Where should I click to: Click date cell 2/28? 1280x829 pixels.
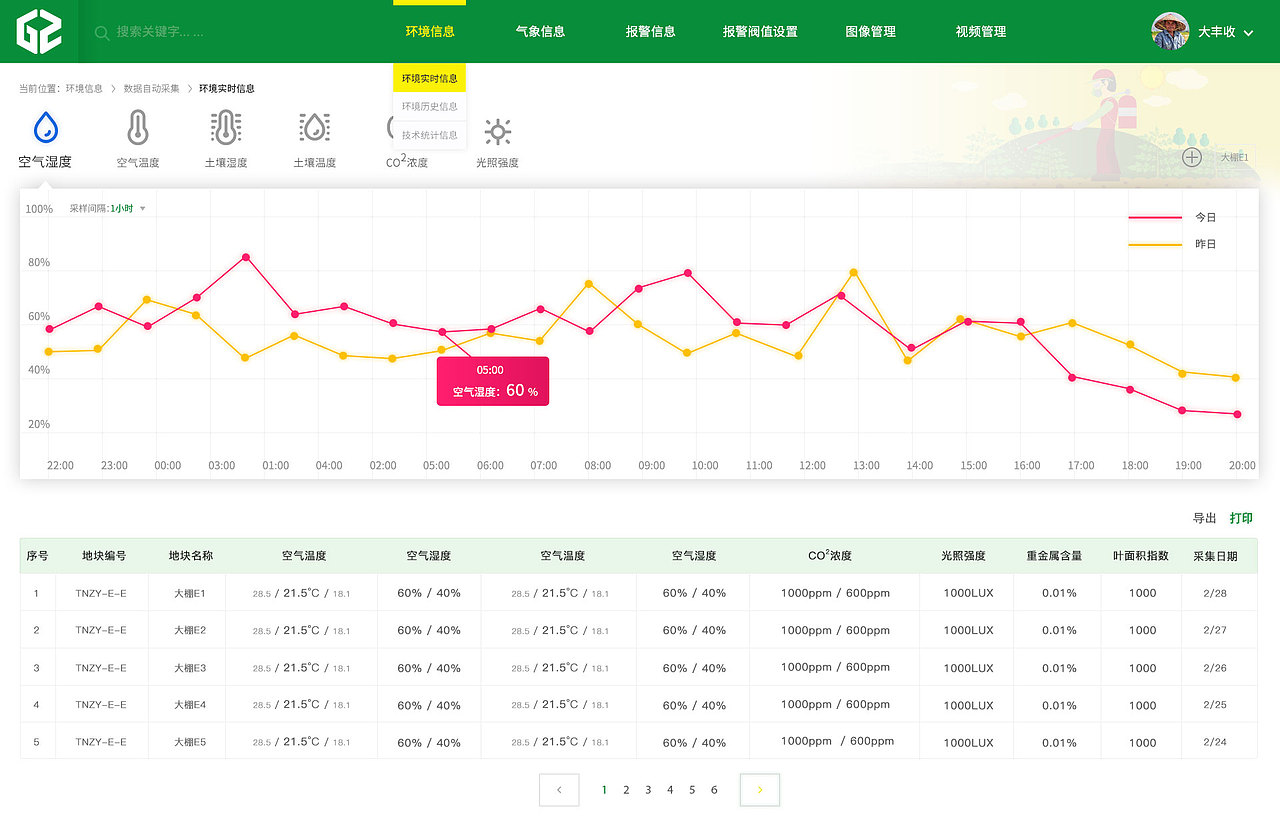(x=1215, y=593)
